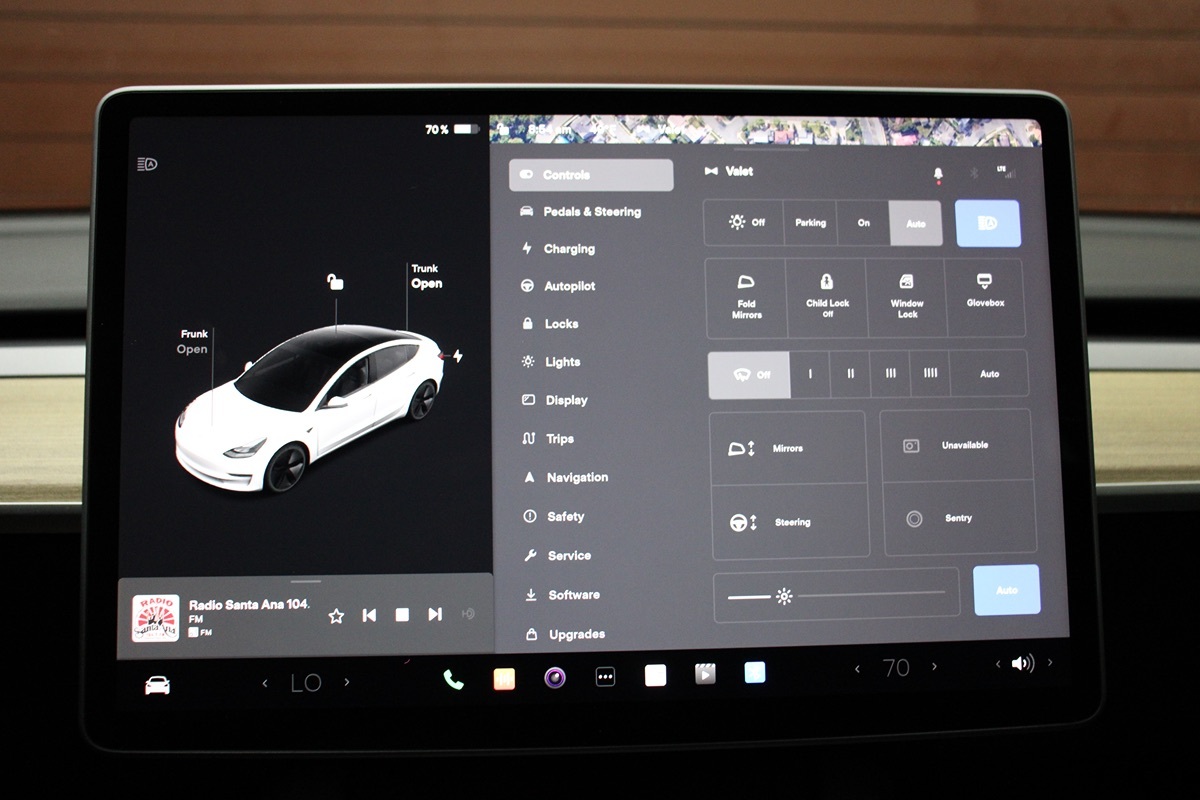The height and width of the screenshot is (800, 1200).
Task: Decrease driver temperature with left arrow
Action: coord(265,683)
